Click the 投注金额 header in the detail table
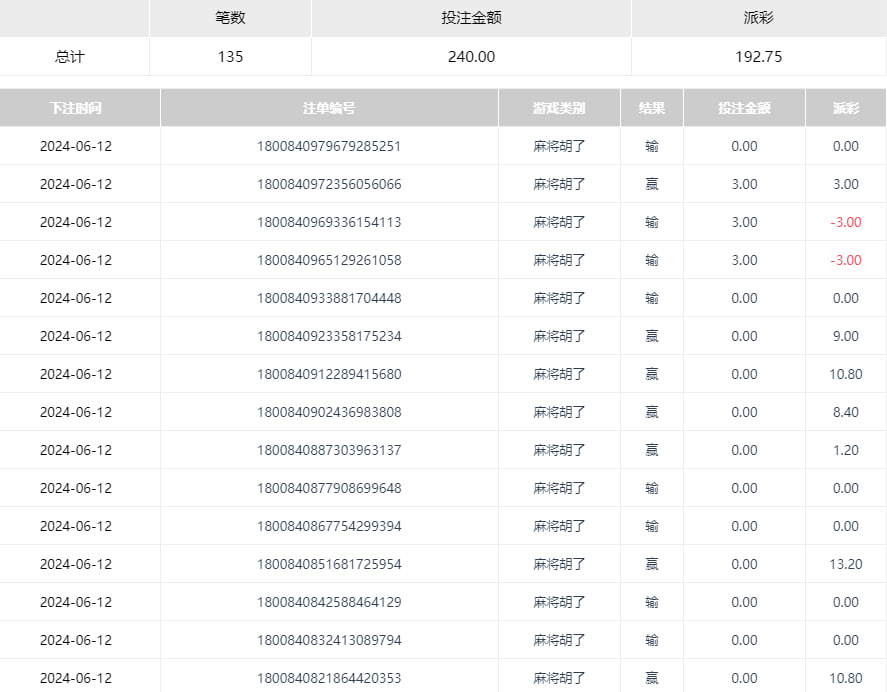The image size is (887, 692). click(744, 108)
